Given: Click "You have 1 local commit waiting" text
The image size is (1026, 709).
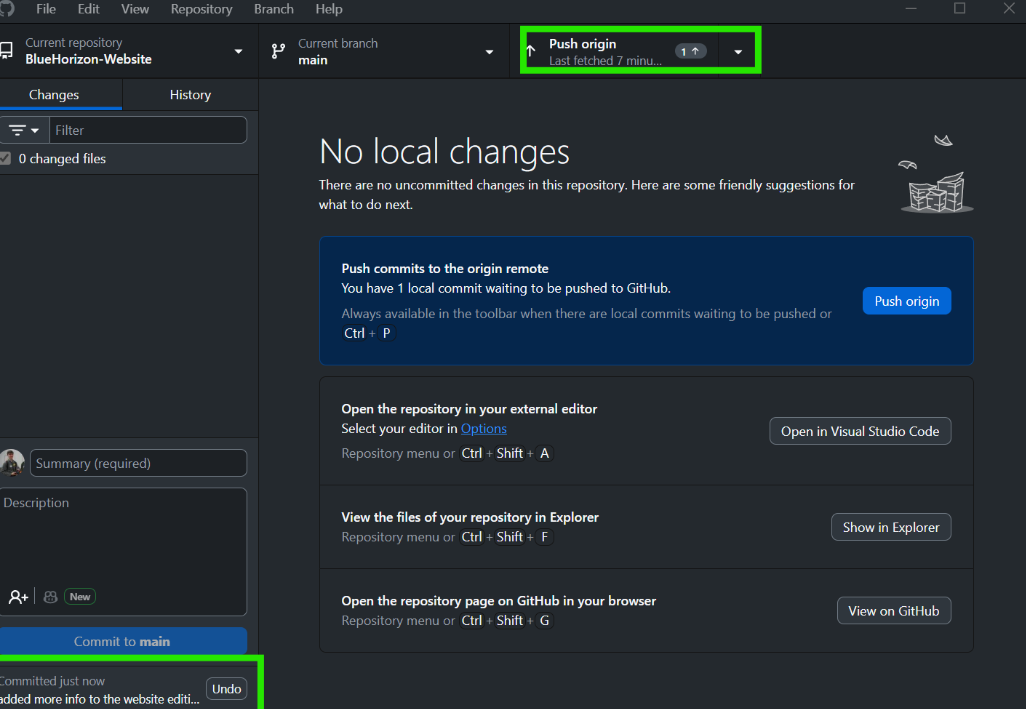Looking at the screenshot, I should point(506,288).
